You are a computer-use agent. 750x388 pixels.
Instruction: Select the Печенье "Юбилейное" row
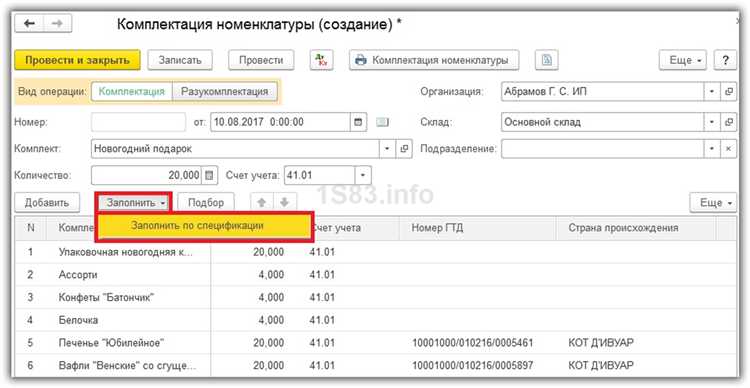375,343
